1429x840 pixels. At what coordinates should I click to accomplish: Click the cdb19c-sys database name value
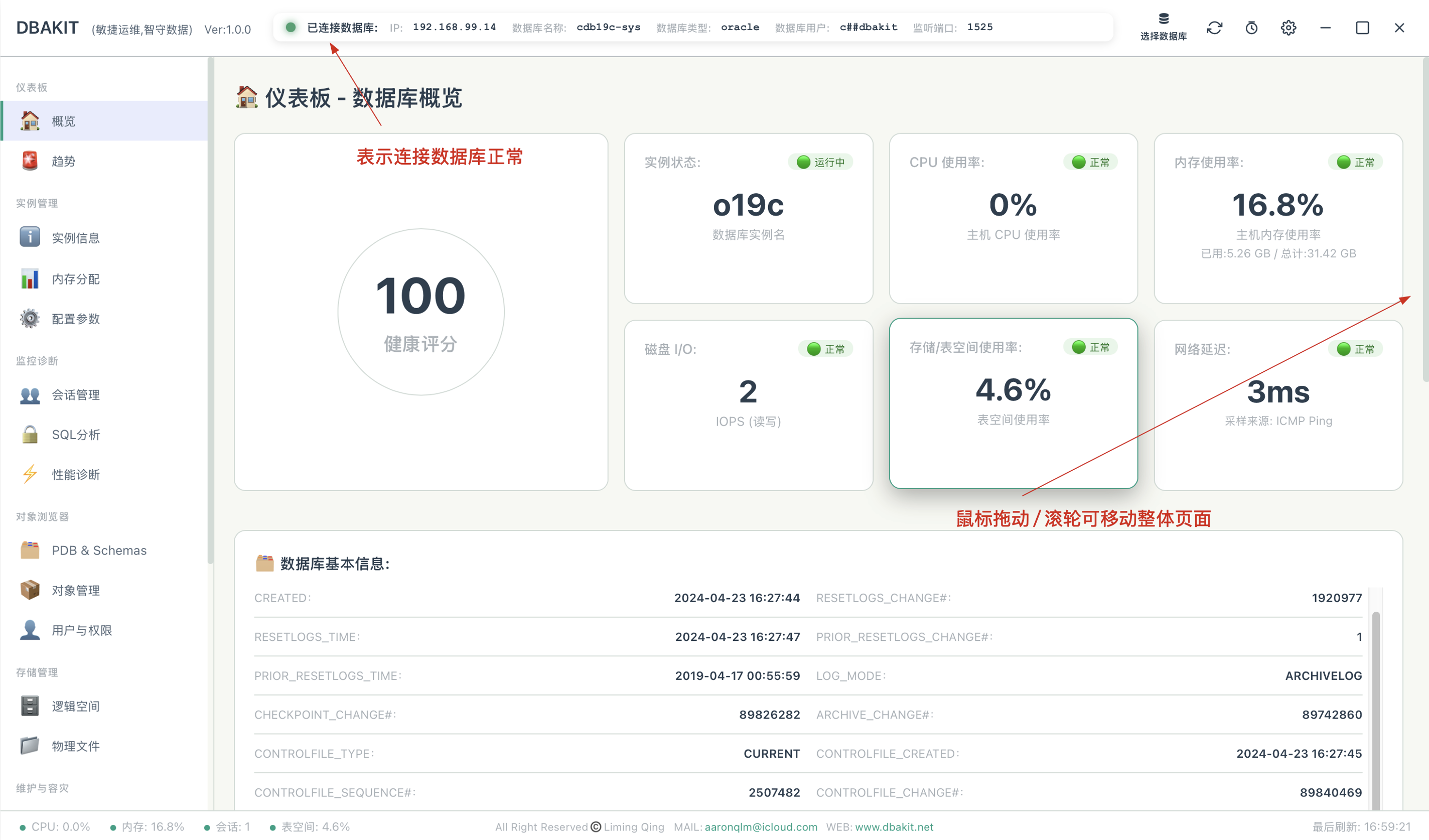coord(608,27)
